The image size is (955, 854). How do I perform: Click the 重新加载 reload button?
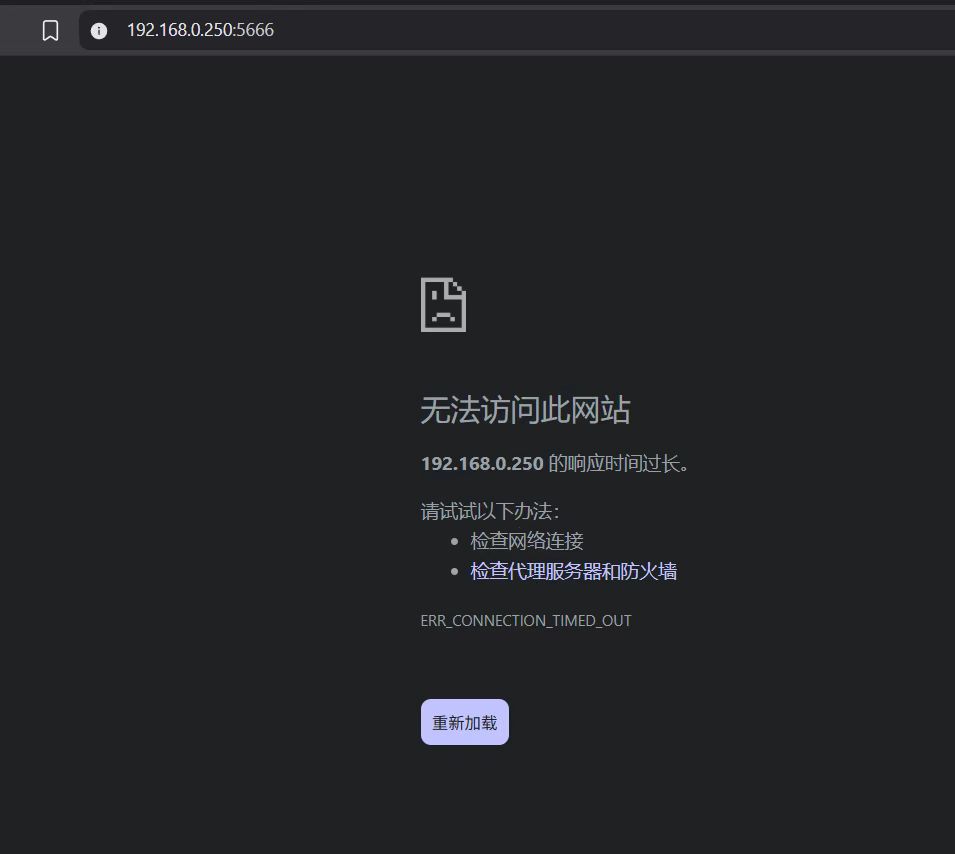(x=465, y=722)
